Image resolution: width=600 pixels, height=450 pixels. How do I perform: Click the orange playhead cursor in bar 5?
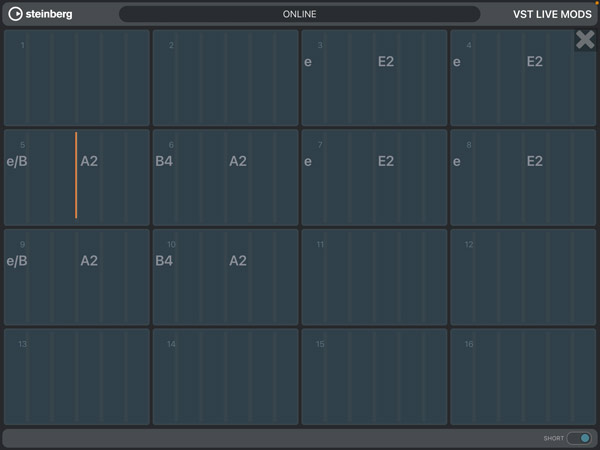point(76,175)
